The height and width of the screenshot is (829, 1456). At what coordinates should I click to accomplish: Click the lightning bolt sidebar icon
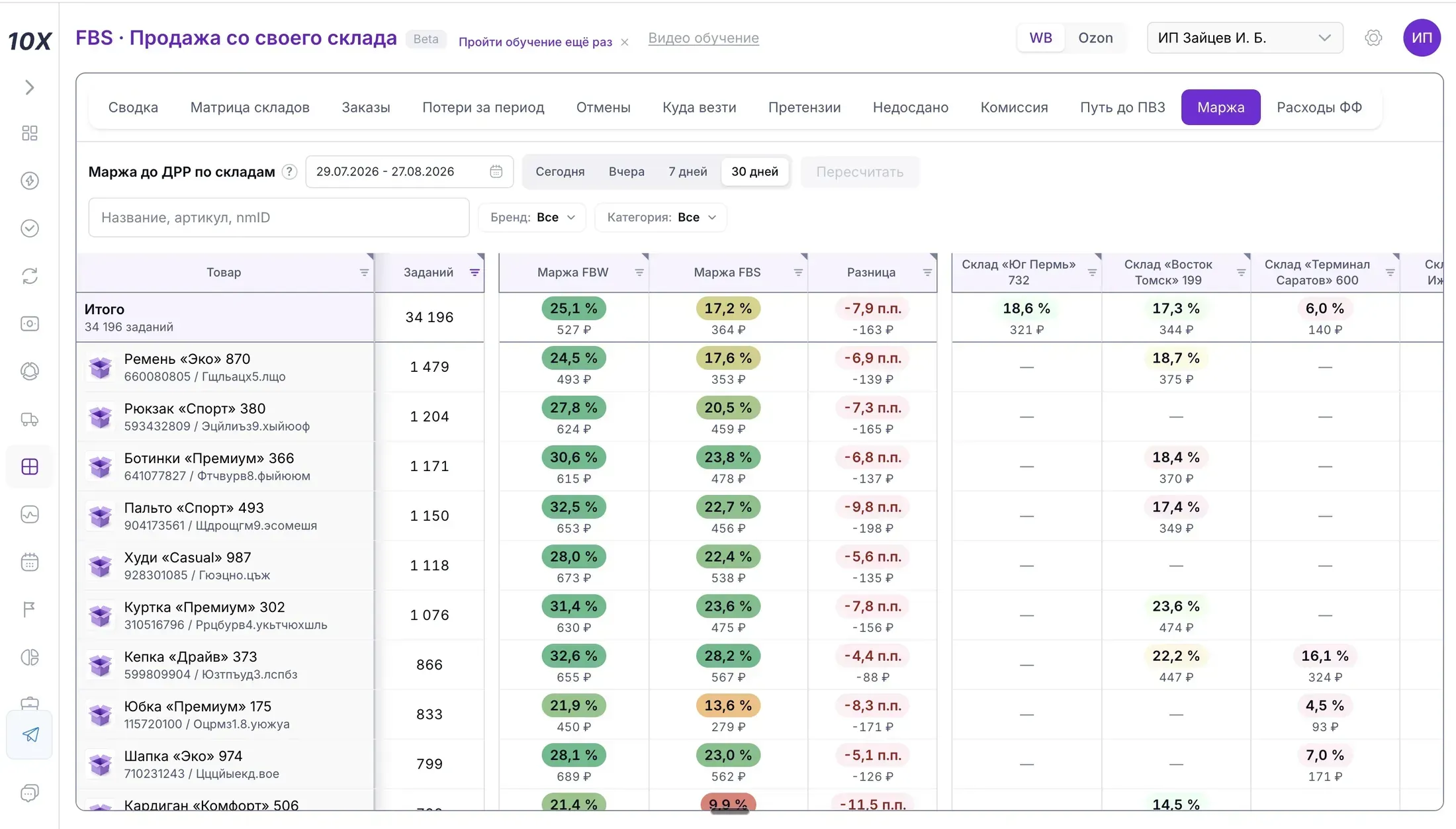tap(29, 181)
